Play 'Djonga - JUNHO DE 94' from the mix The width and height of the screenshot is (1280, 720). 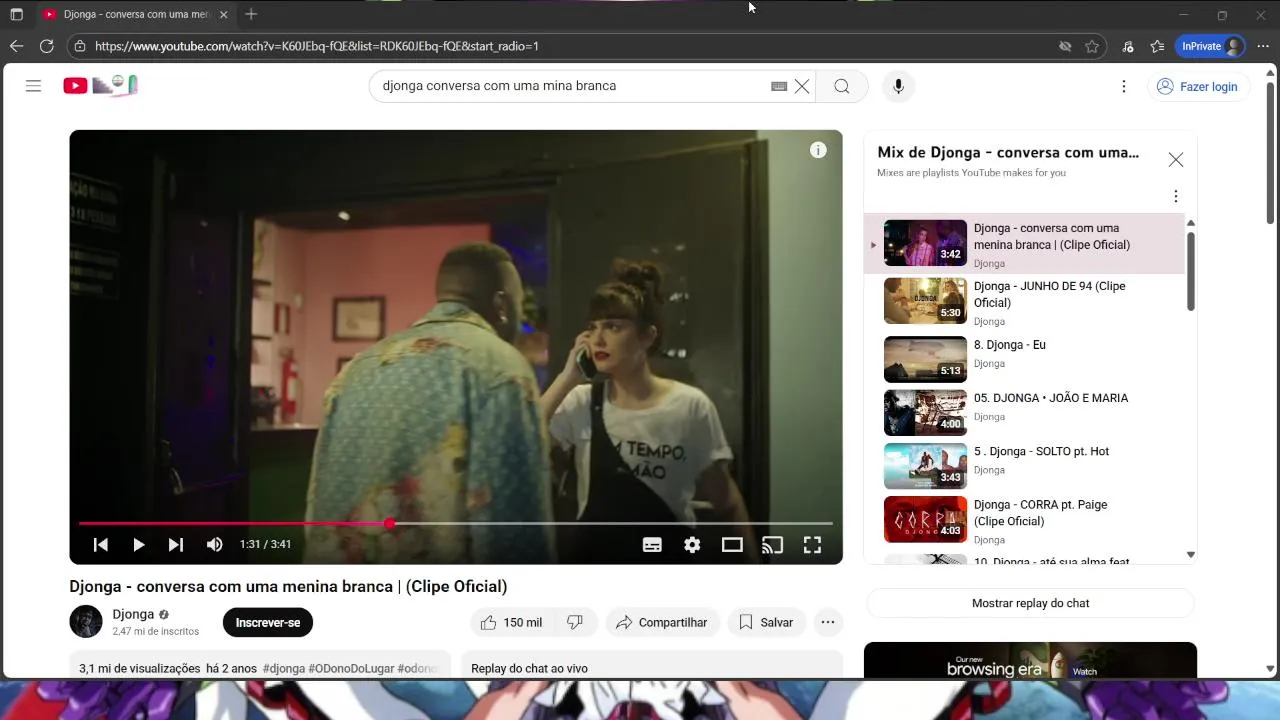[x=1024, y=302]
